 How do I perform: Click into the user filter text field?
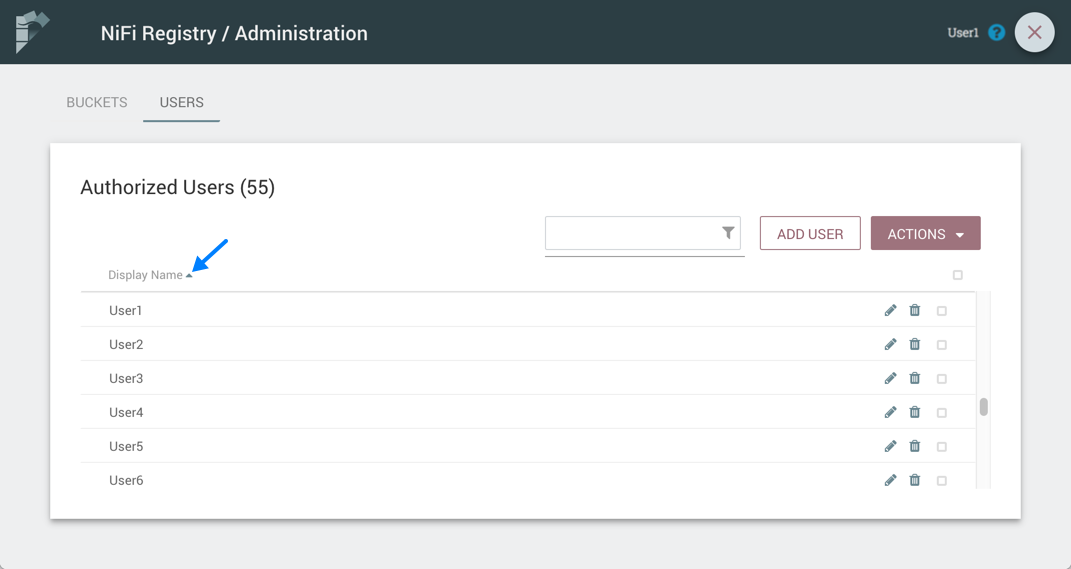[x=632, y=234]
